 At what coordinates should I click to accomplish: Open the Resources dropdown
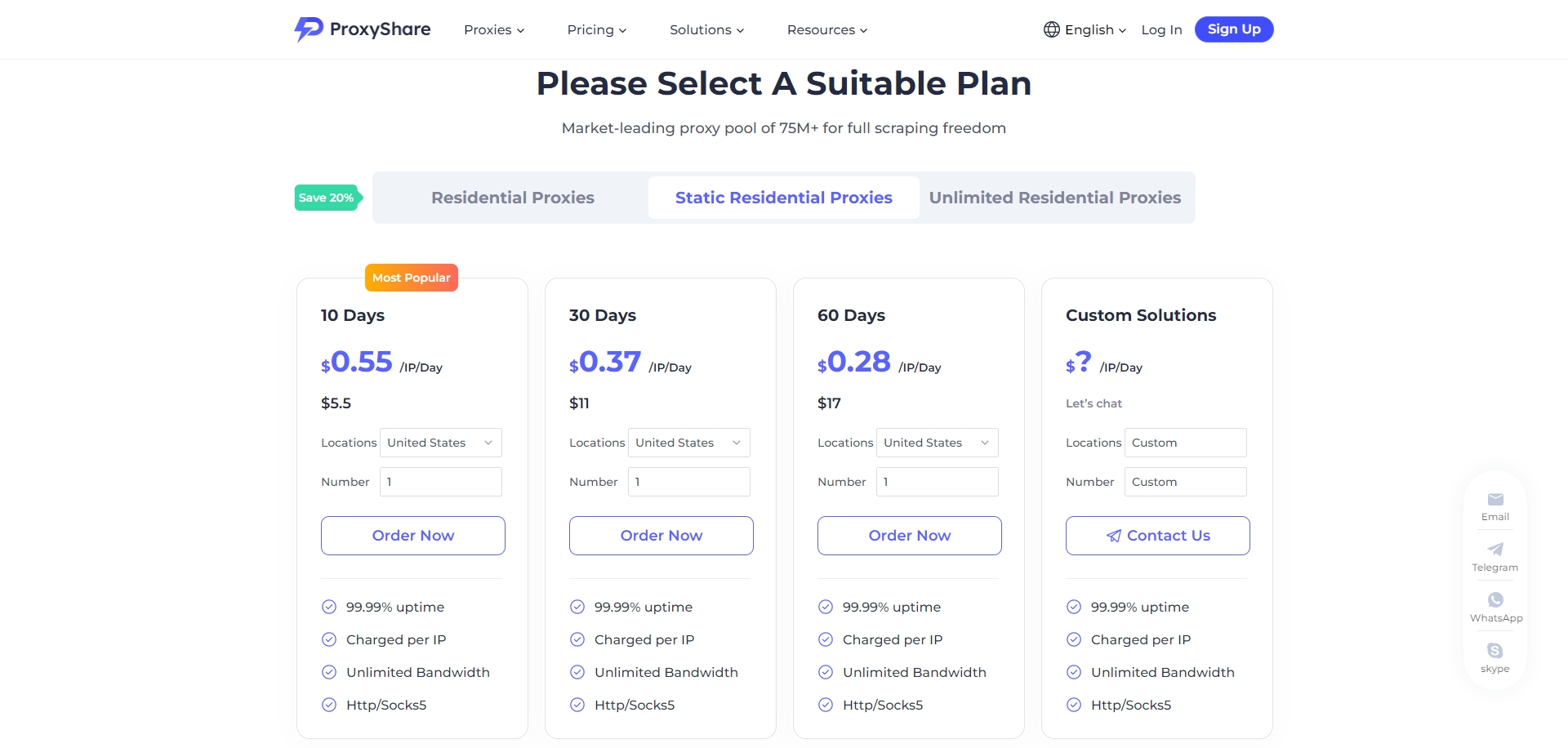[x=826, y=29]
